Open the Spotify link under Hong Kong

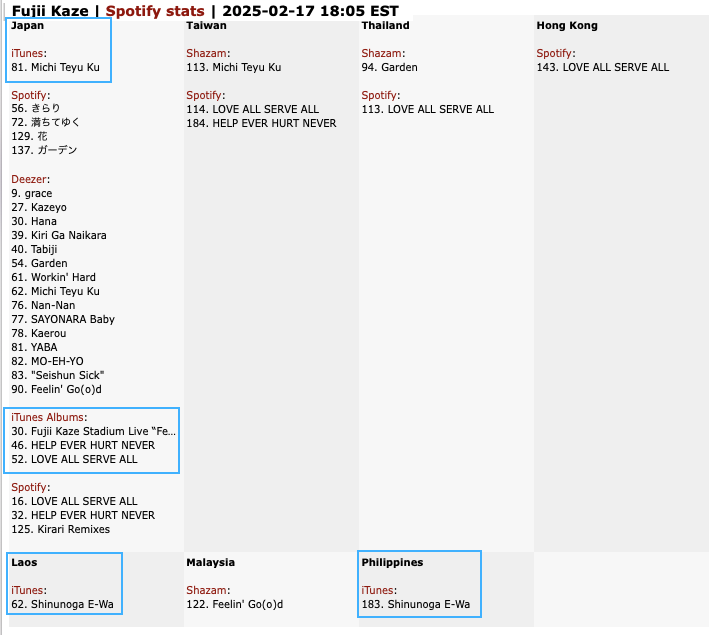(554, 53)
